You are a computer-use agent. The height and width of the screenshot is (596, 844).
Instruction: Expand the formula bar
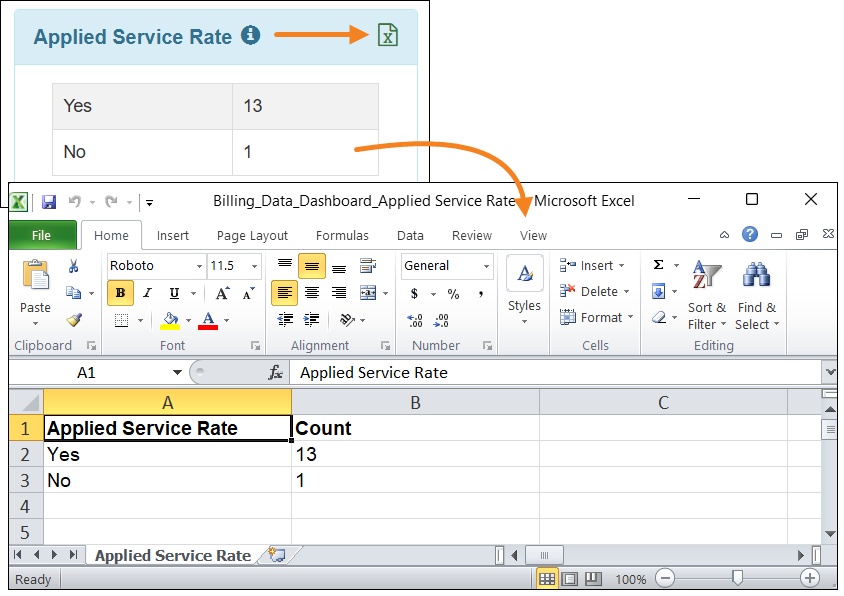(830, 372)
